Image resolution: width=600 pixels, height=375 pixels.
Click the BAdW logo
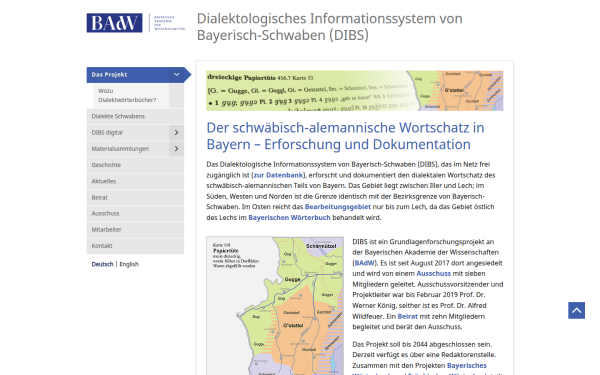[x=135, y=23]
